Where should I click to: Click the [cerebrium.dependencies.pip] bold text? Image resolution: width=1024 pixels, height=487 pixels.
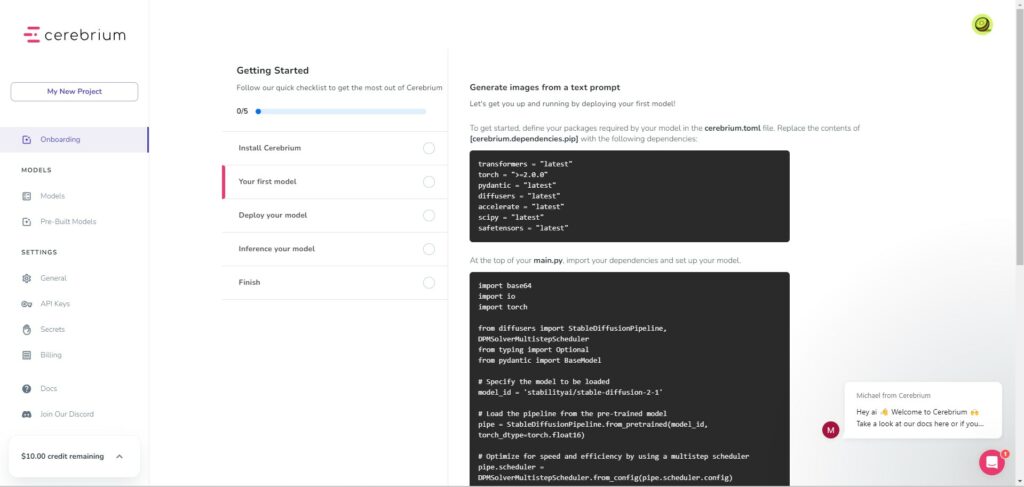tap(524, 139)
